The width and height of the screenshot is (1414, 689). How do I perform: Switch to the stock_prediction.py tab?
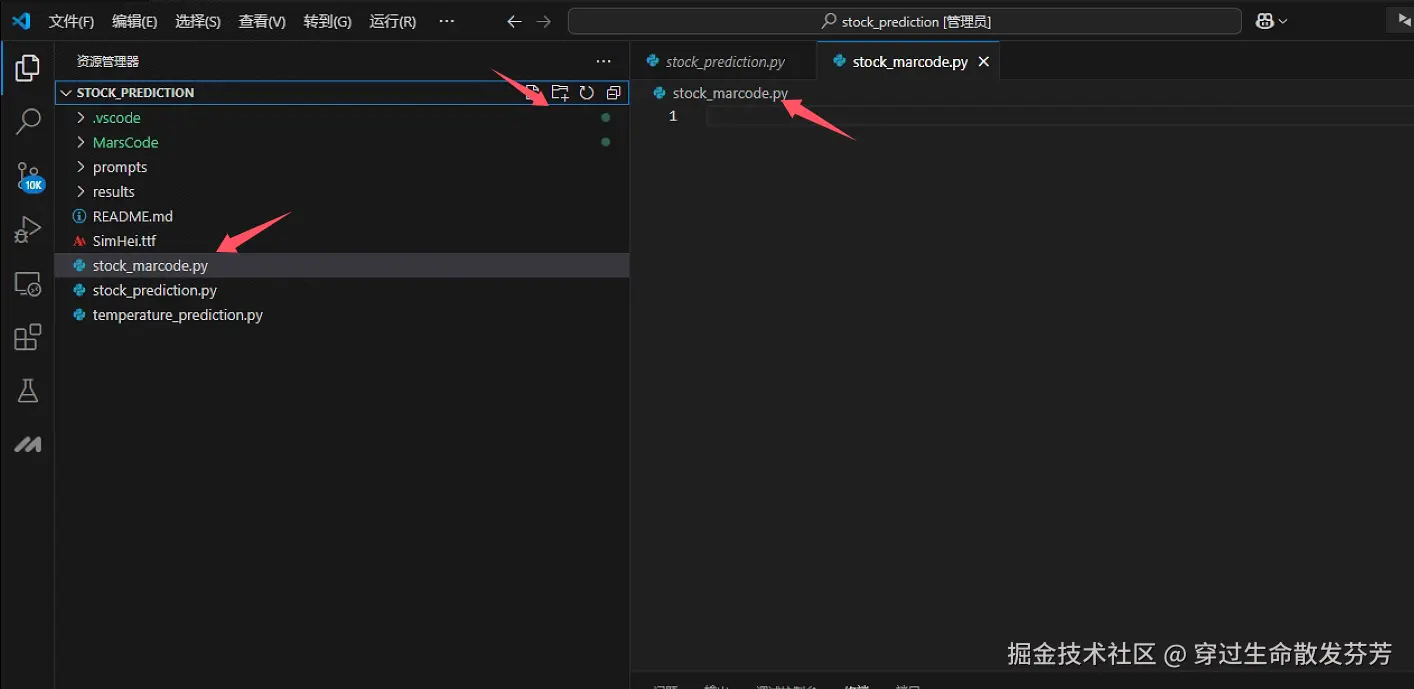[724, 61]
